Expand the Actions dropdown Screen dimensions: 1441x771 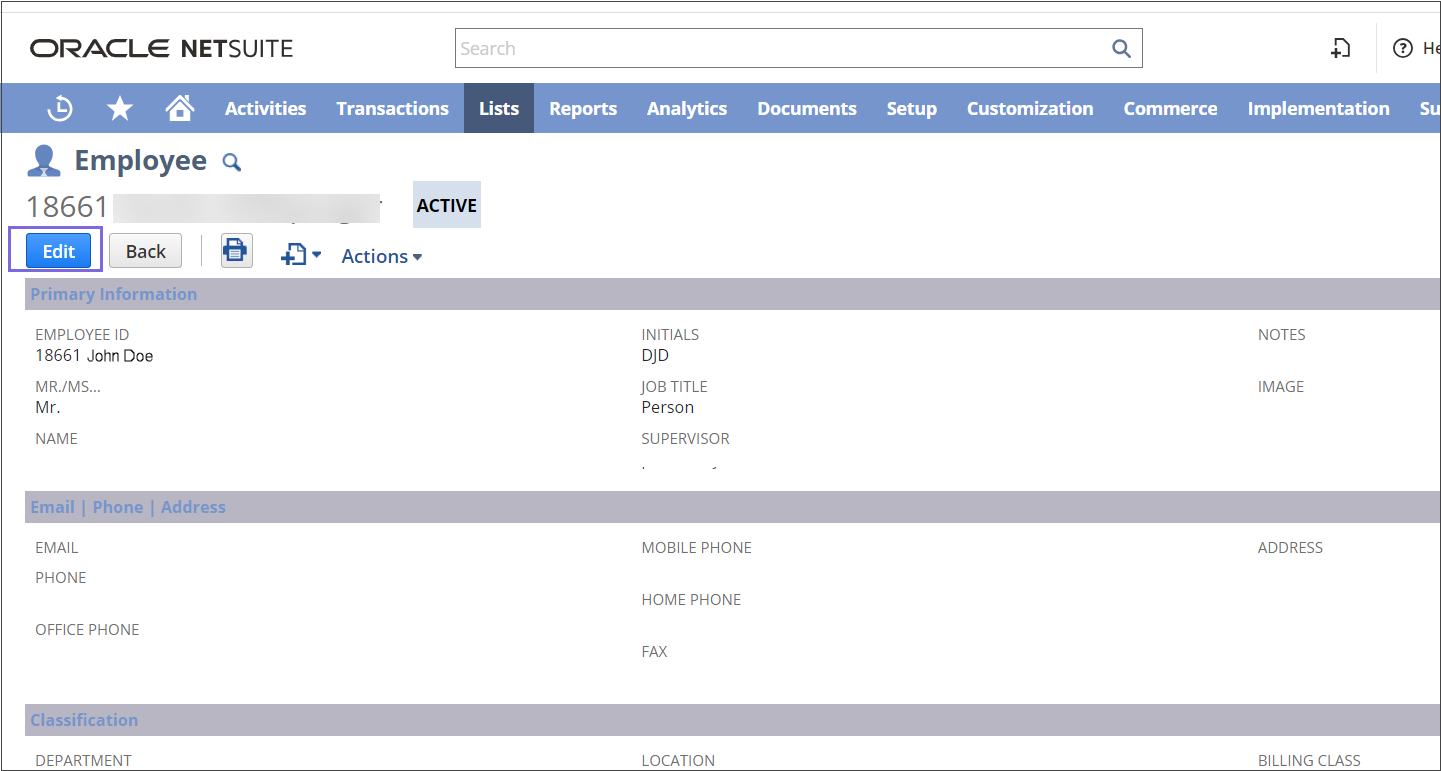point(381,256)
